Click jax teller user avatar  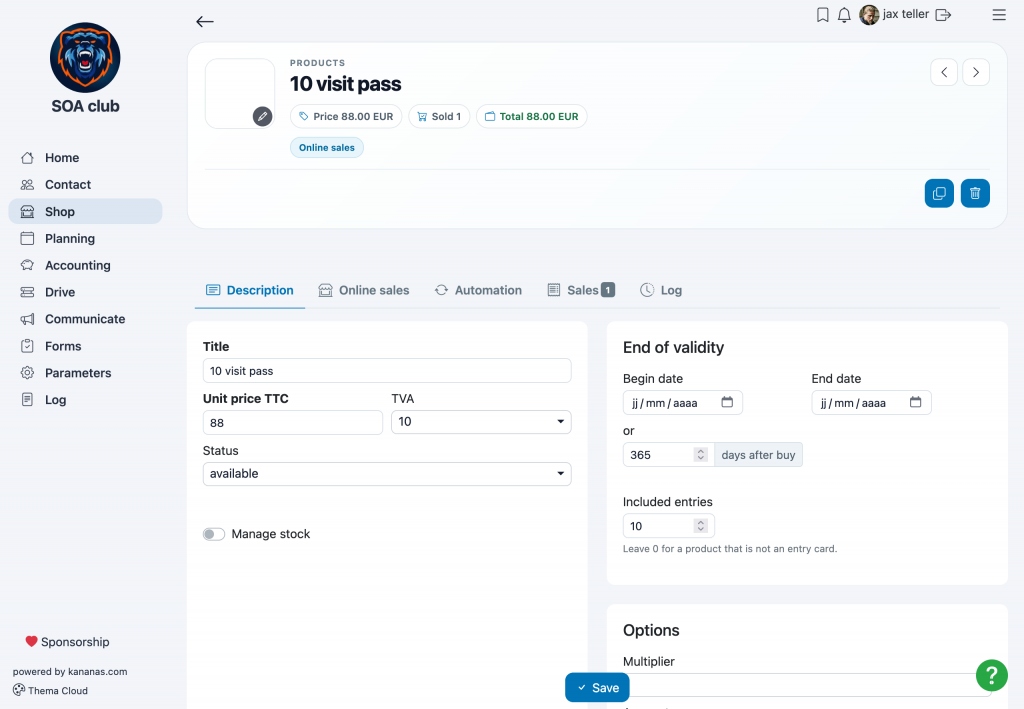(x=869, y=14)
